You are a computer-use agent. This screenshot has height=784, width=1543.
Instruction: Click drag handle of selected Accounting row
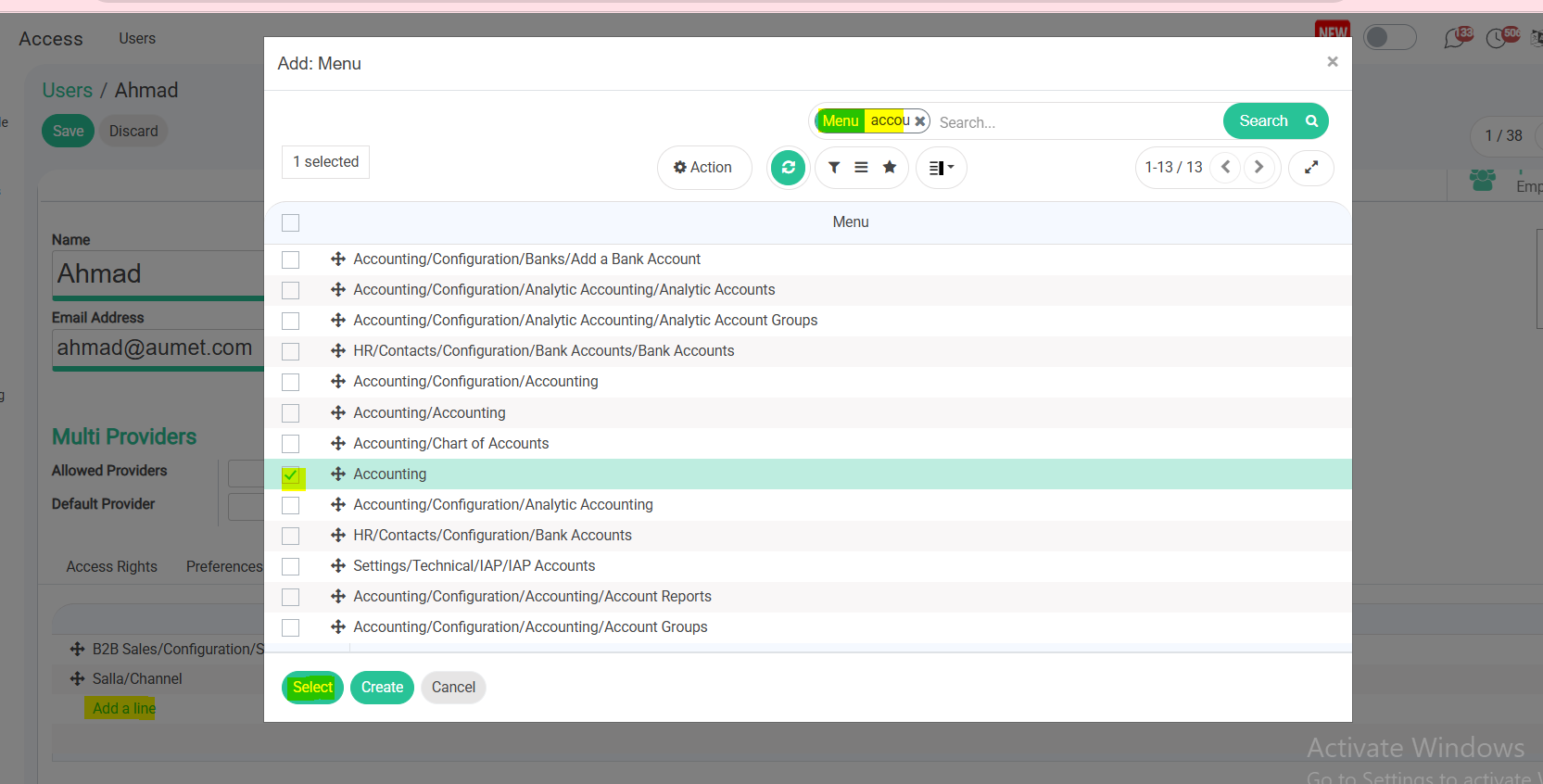pos(338,474)
